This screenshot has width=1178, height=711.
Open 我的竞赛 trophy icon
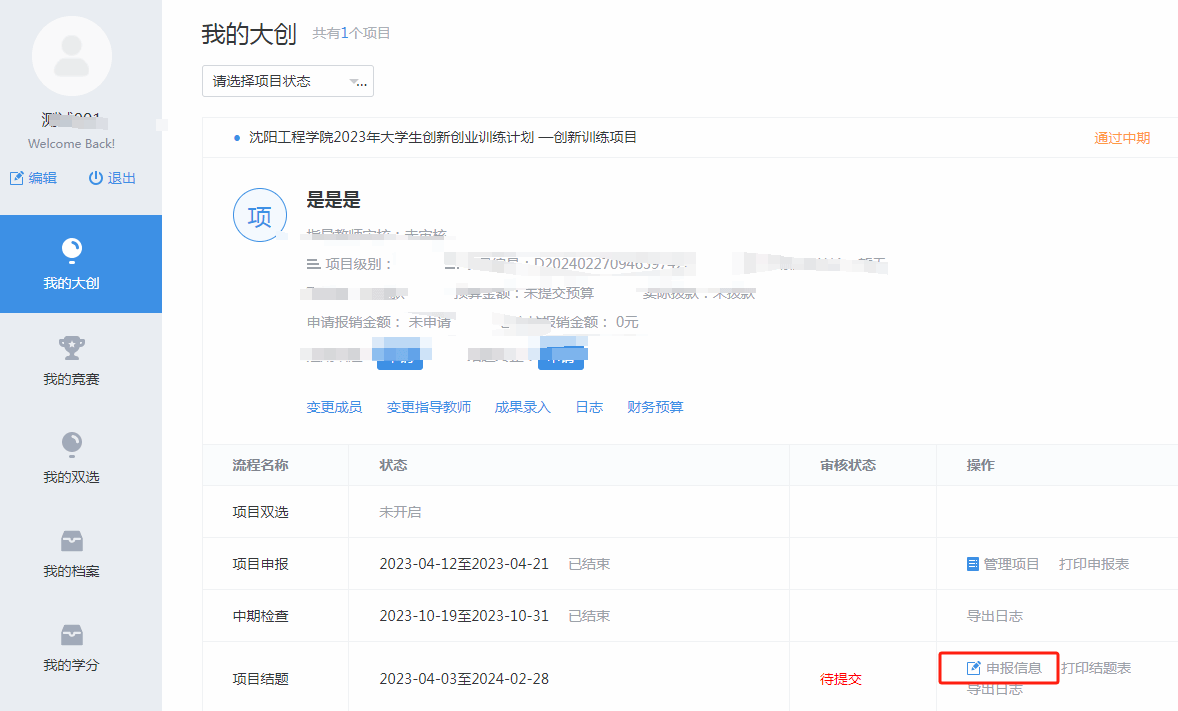(x=71, y=347)
